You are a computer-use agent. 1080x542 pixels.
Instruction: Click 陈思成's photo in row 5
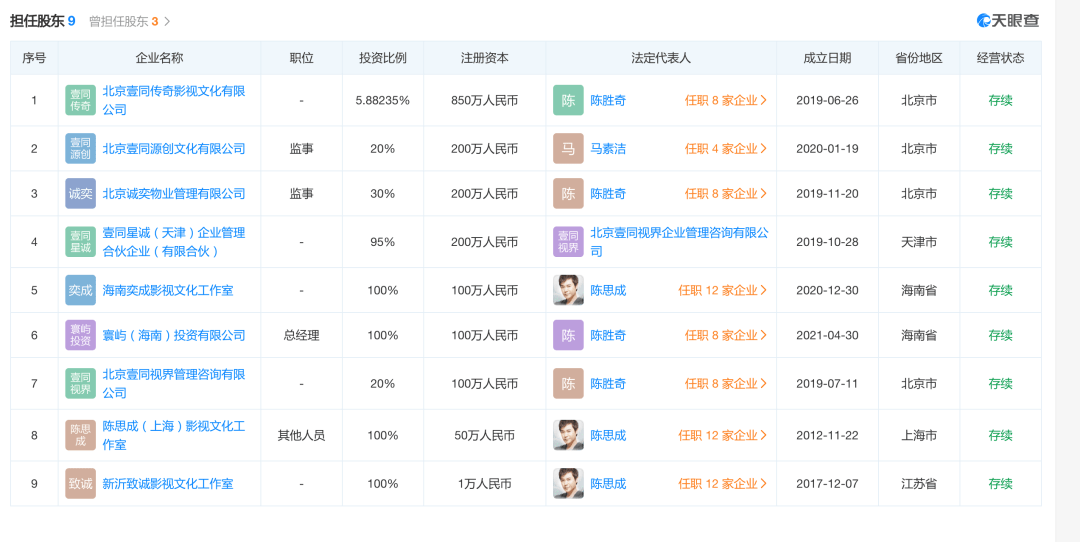tap(568, 291)
